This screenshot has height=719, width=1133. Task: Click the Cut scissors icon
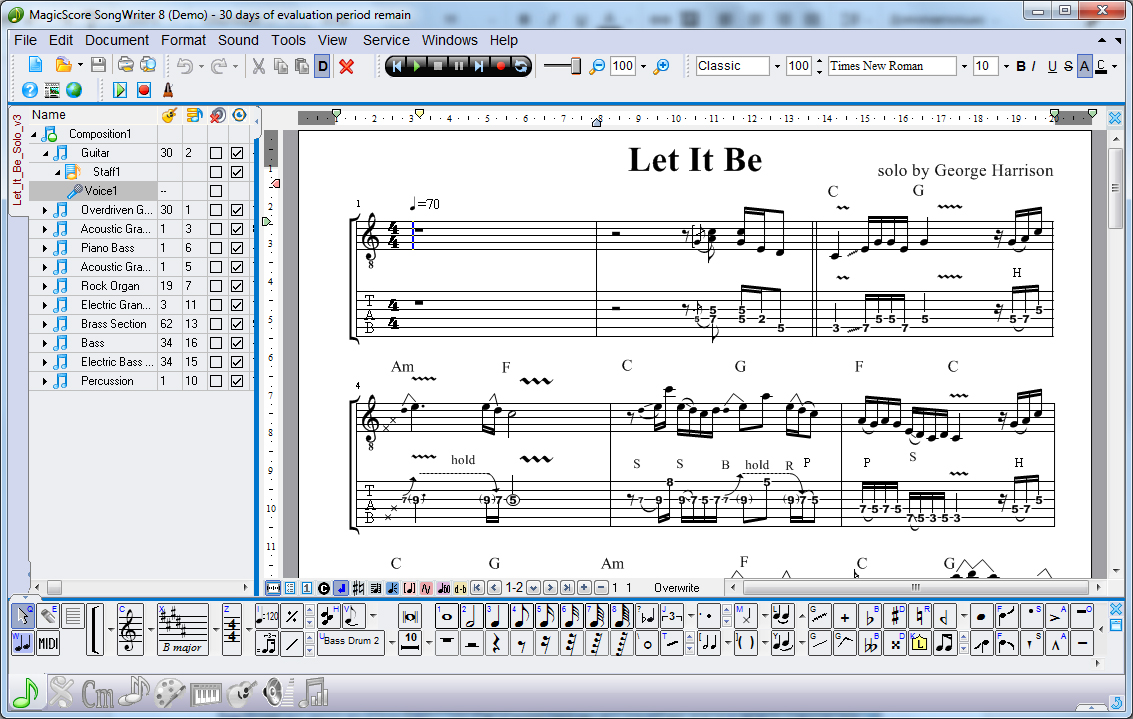258,66
